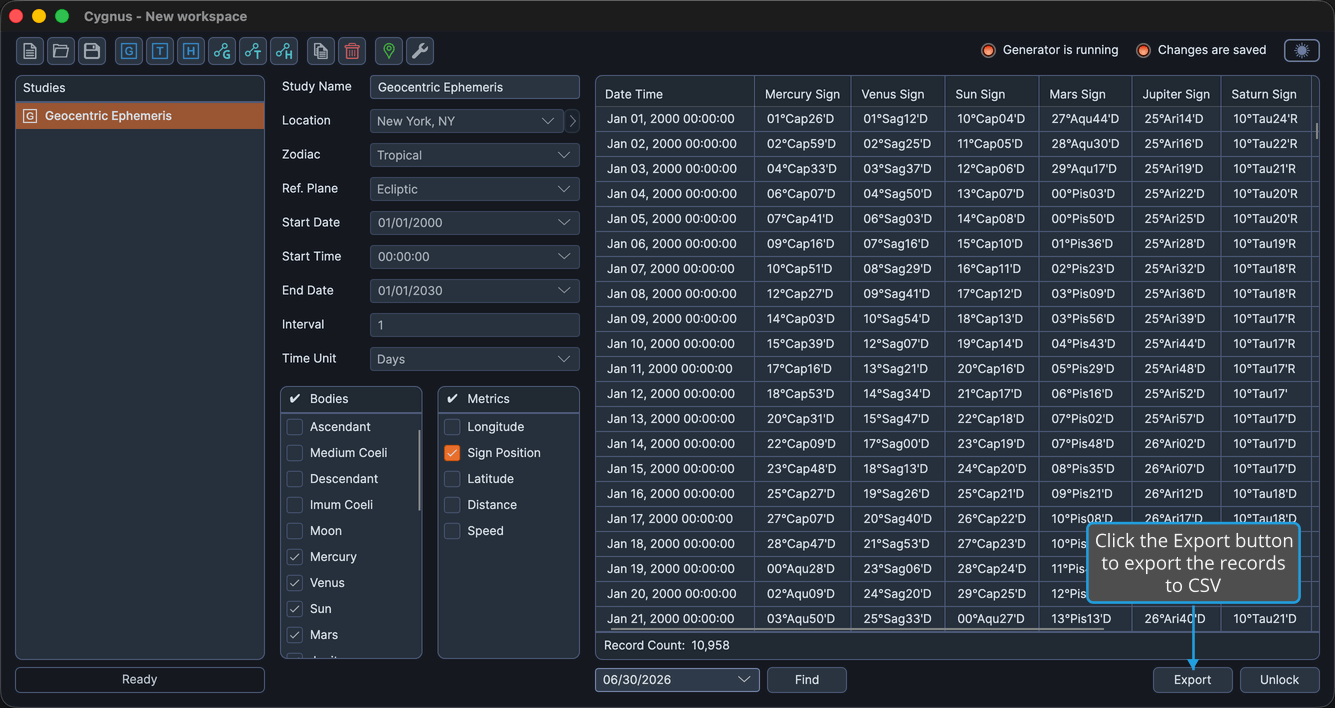Open a workspace with the folder icon
Screen dimensions: 1335x708
[61, 51]
